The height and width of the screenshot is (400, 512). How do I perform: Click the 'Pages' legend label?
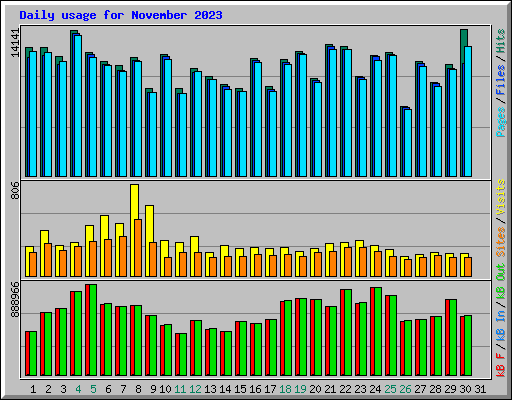tap(501, 122)
